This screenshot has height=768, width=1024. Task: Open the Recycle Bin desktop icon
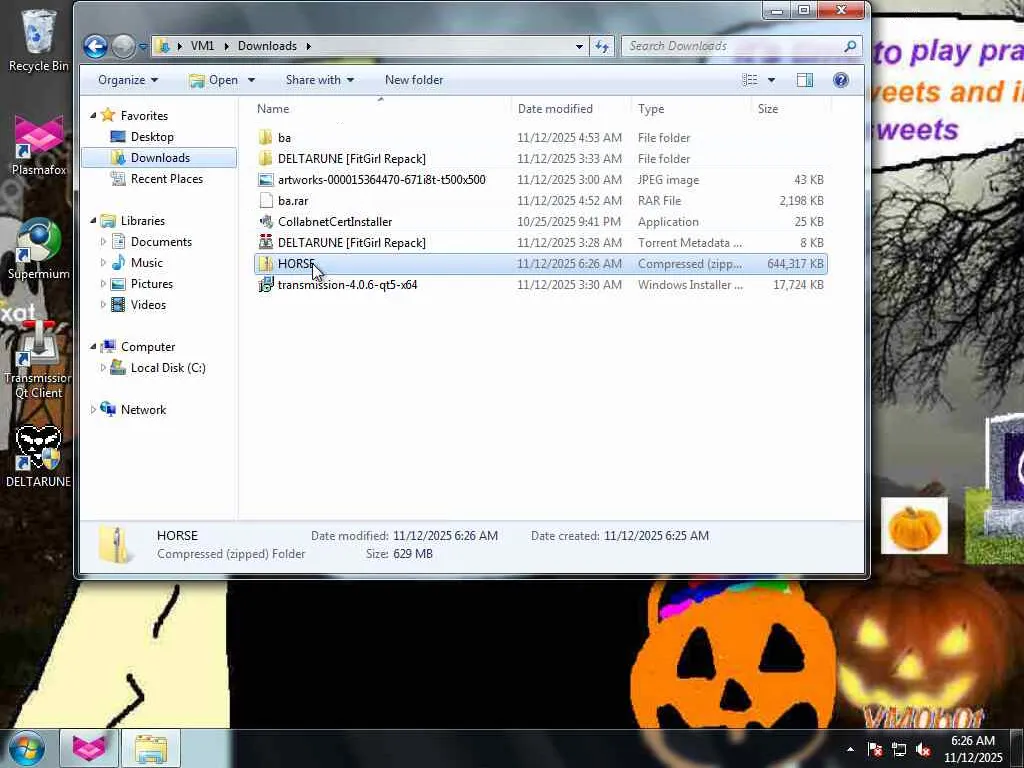click(x=38, y=39)
